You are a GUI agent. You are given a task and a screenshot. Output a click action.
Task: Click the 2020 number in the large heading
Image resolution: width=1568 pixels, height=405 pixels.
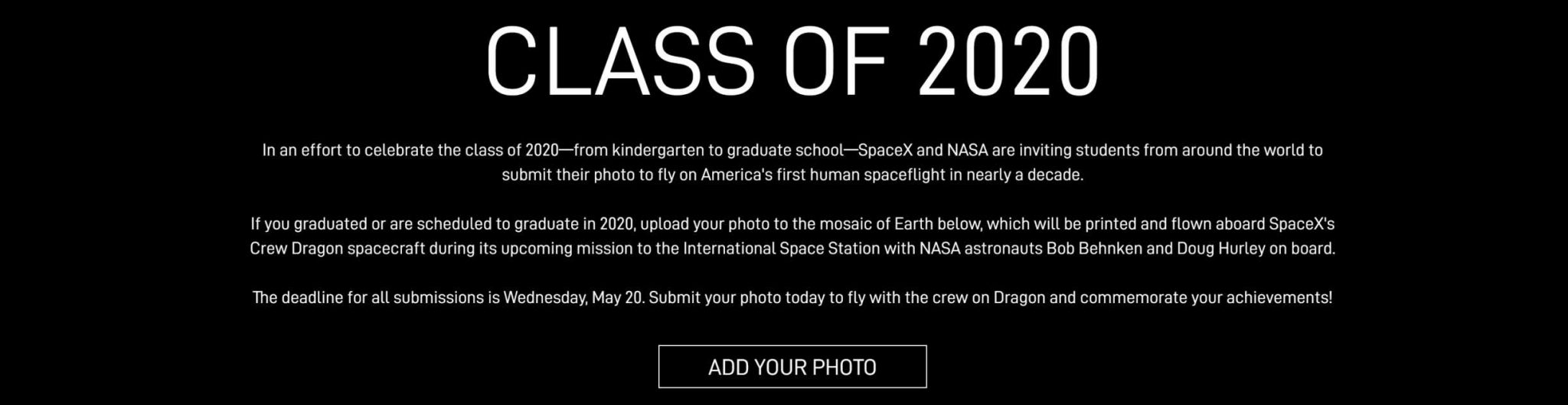pos(1009,61)
